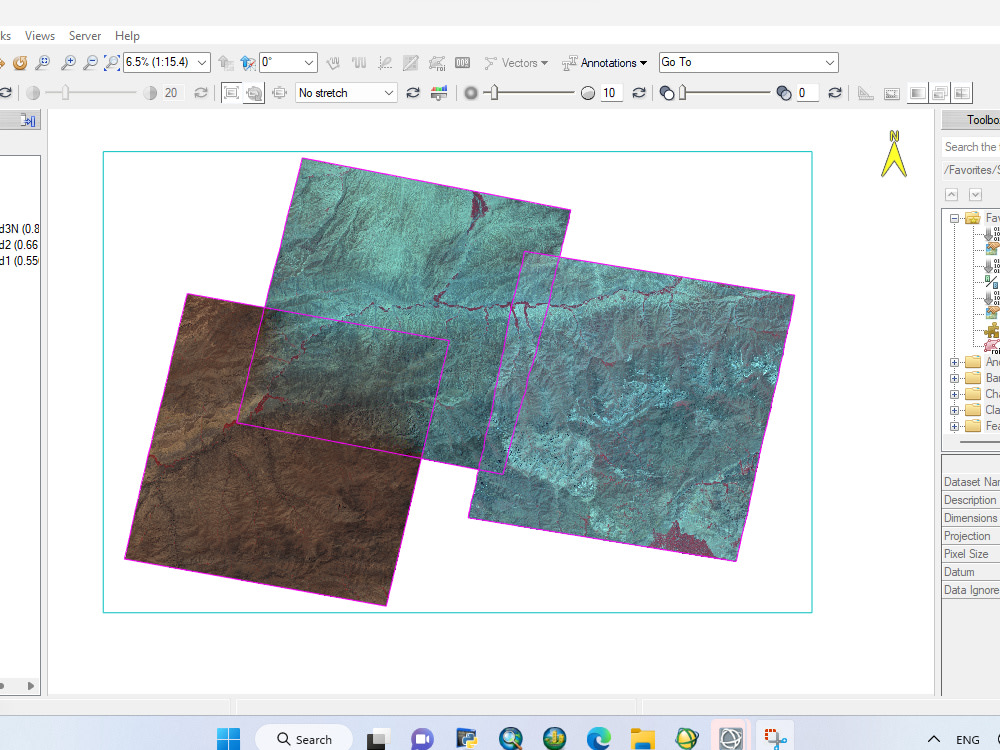1000x750 pixels.
Task: Open the Vectors drop-down menu
Action: point(516,62)
